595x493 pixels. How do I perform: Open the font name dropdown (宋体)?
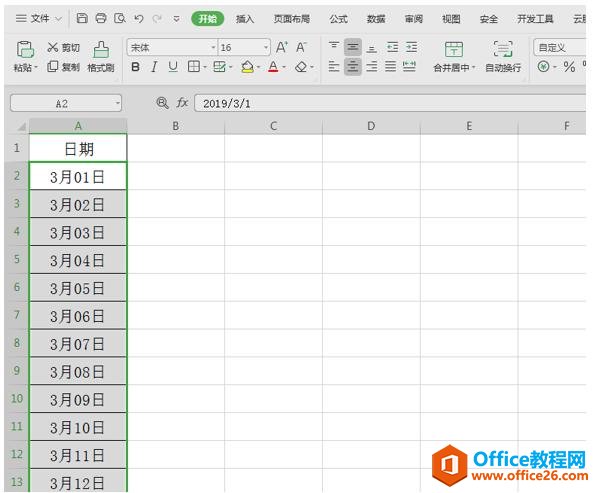213,47
